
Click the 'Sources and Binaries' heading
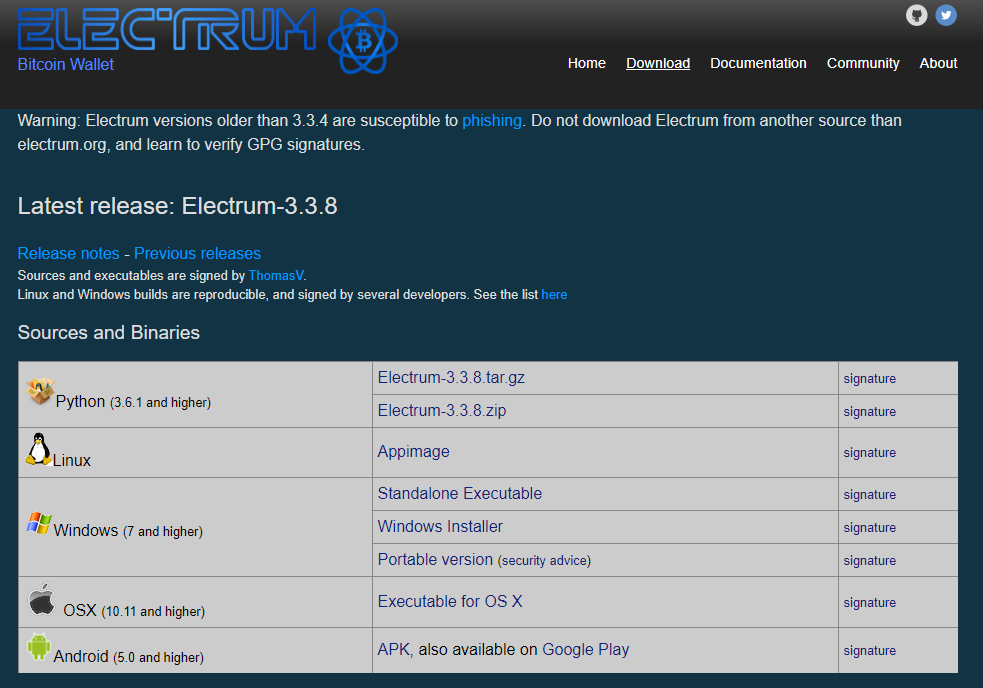(108, 332)
